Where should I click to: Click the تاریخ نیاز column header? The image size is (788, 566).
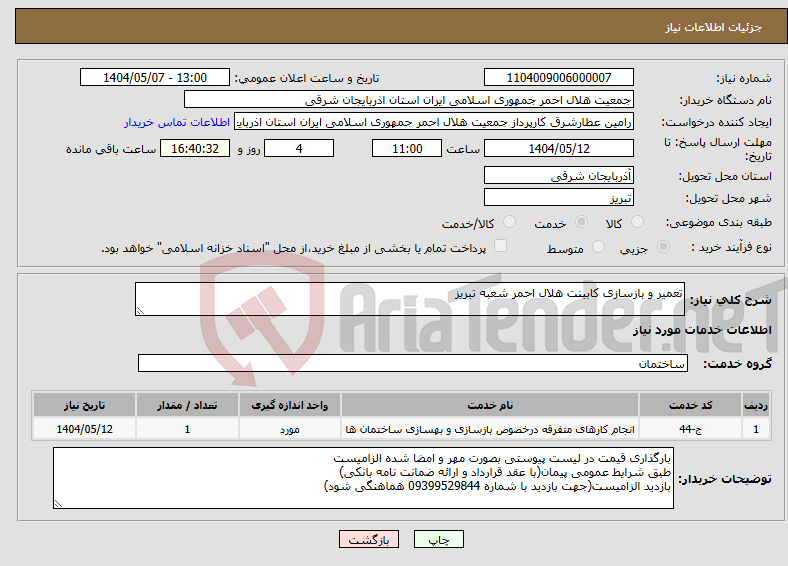pos(84,405)
